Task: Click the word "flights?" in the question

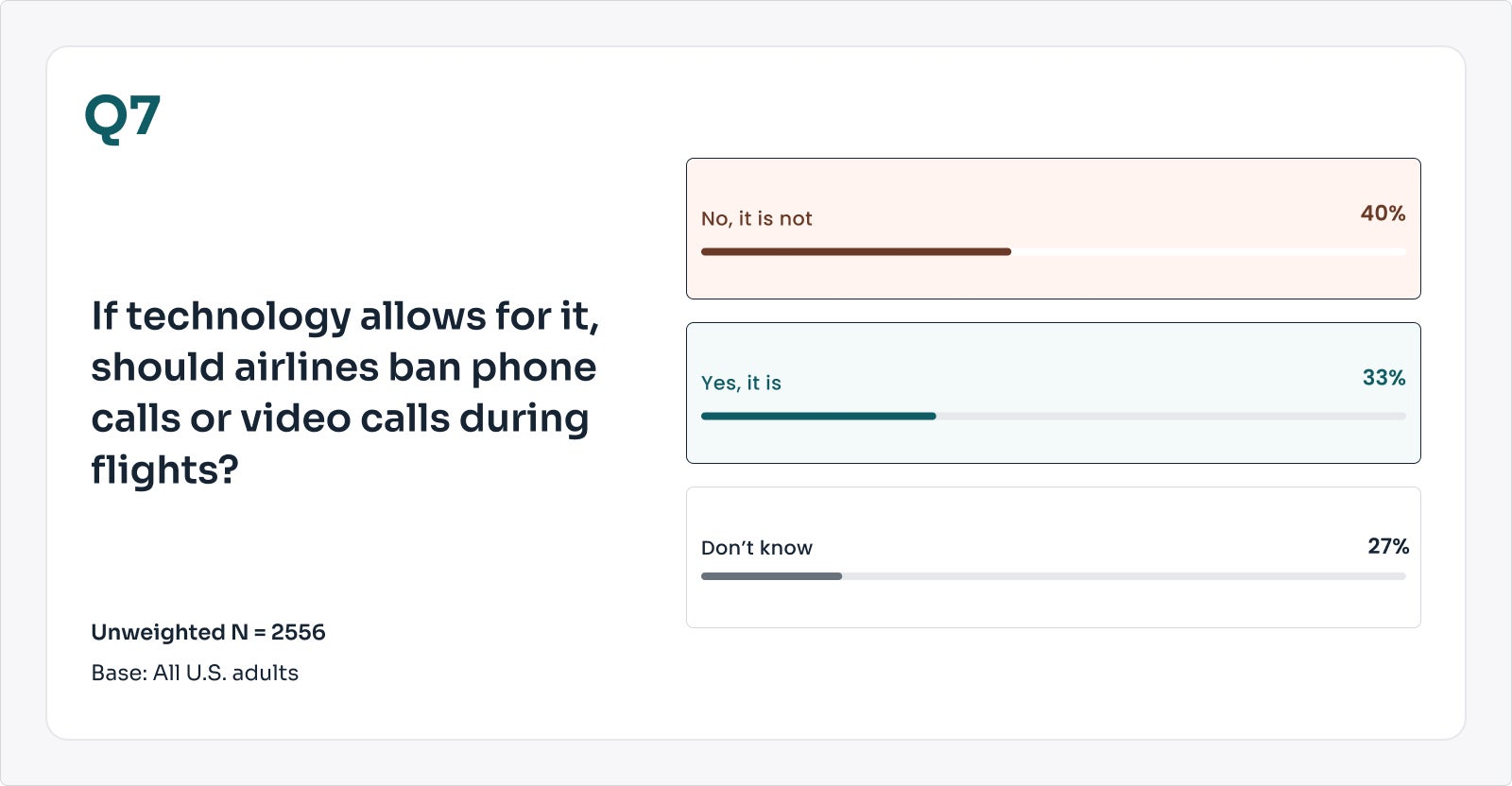Action: (164, 470)
